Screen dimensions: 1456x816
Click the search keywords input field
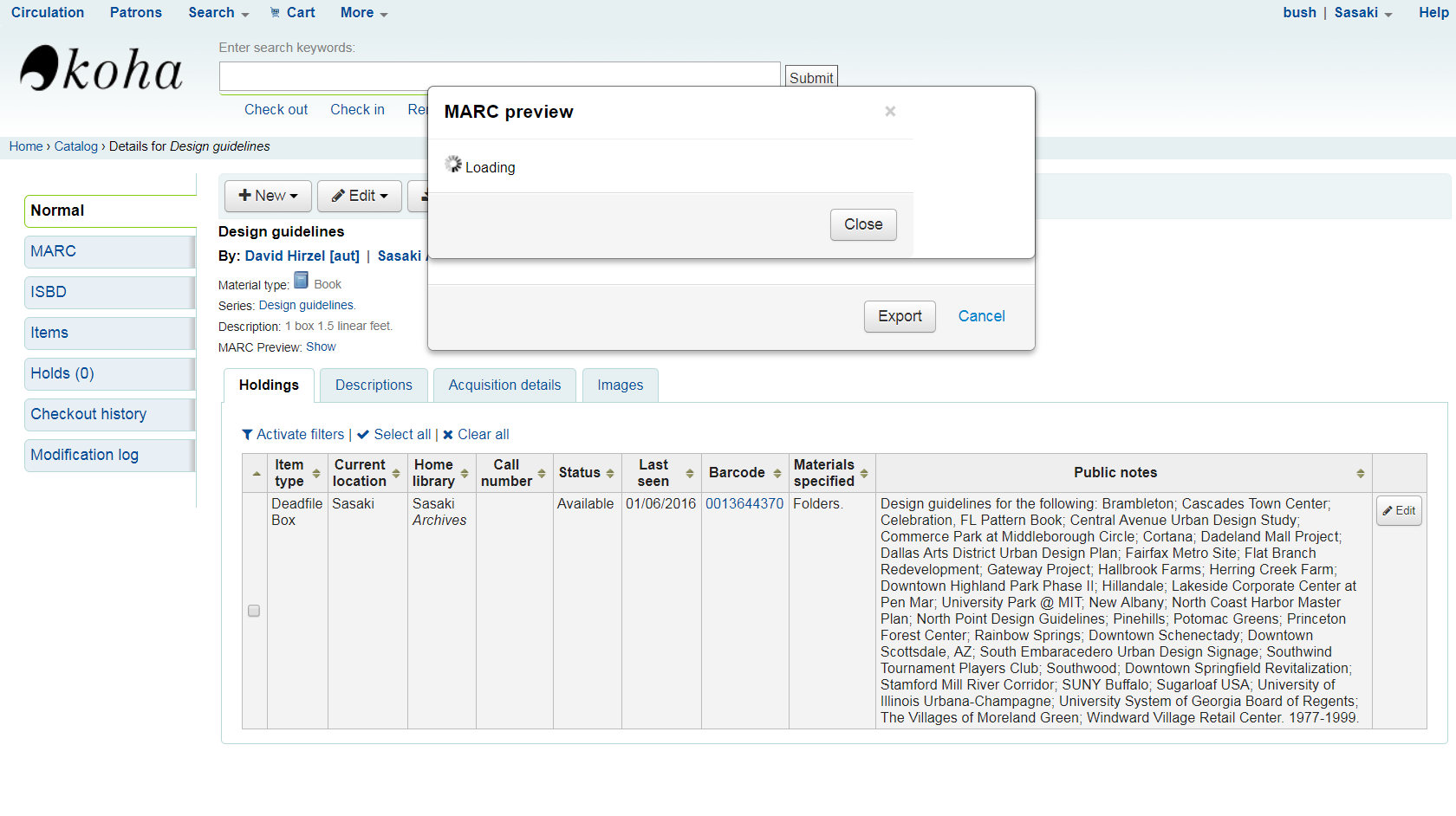coord(499,76)
